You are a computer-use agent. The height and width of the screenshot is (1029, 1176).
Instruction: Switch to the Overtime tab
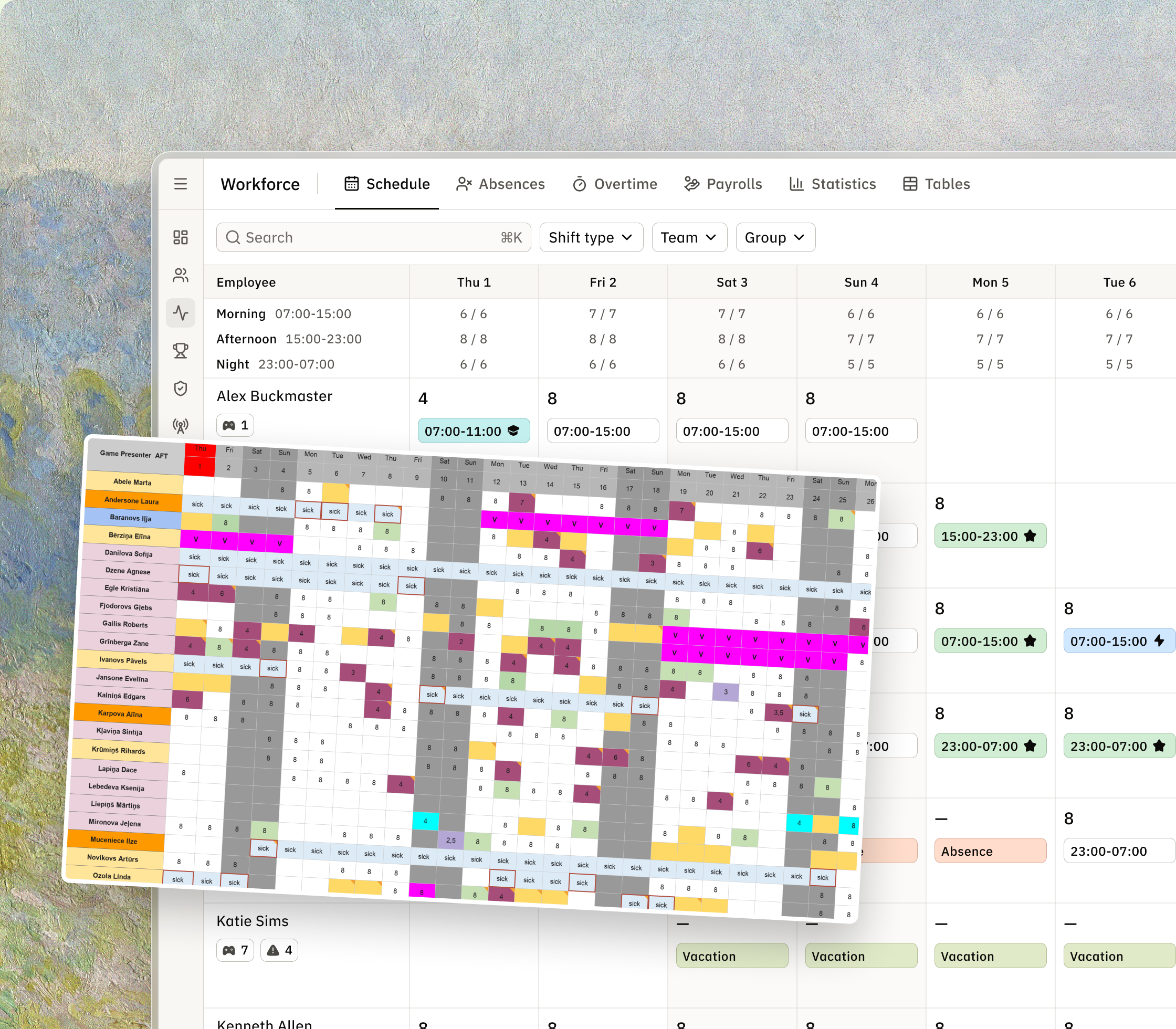pyautogui.click(x=614, y=184)
